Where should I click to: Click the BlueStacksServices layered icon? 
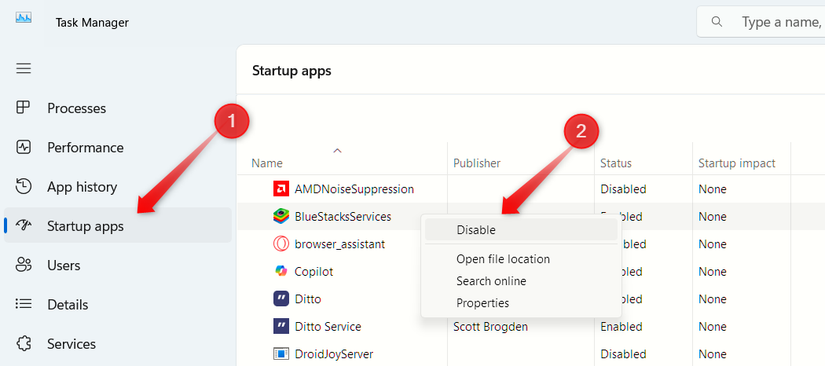281,216
